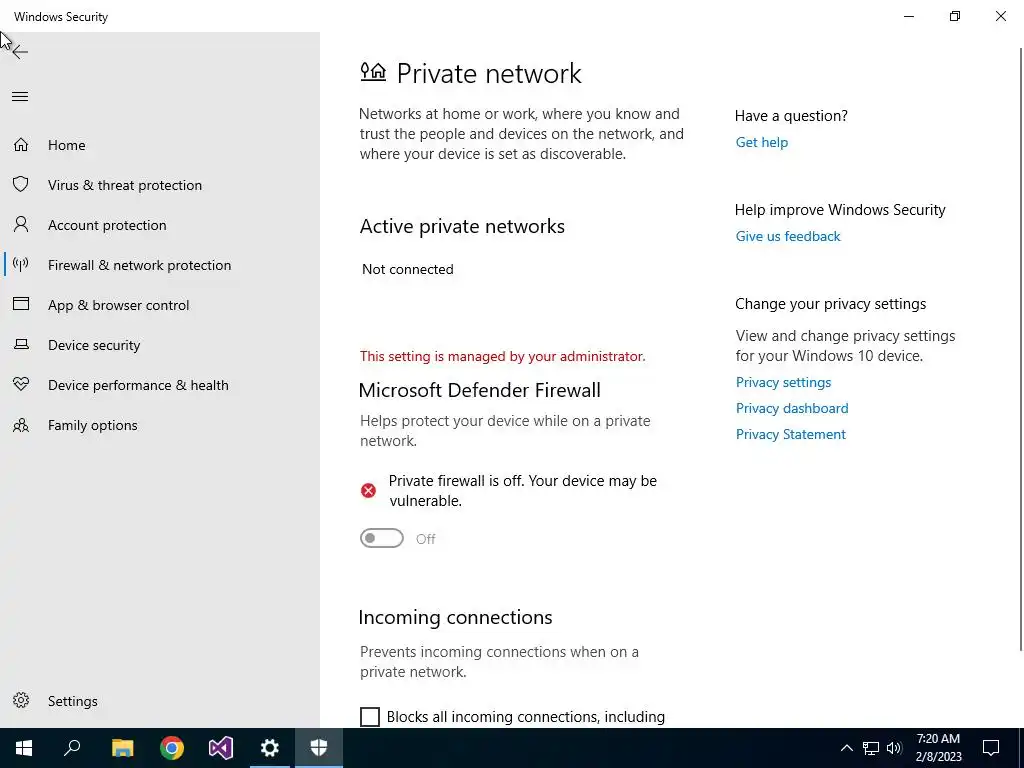Screen dimensions: 1024x768
Task: Select Device performance & health
Action: click(x=138, y=385)
